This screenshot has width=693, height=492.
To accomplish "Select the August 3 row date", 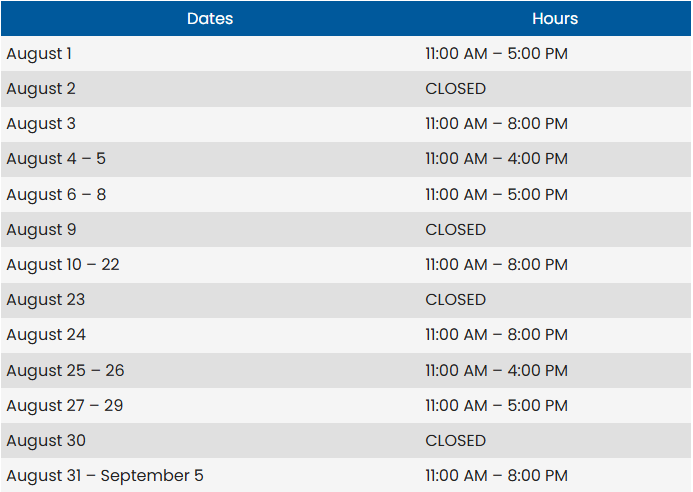I will pyautogui.click(x=41, y=124).
